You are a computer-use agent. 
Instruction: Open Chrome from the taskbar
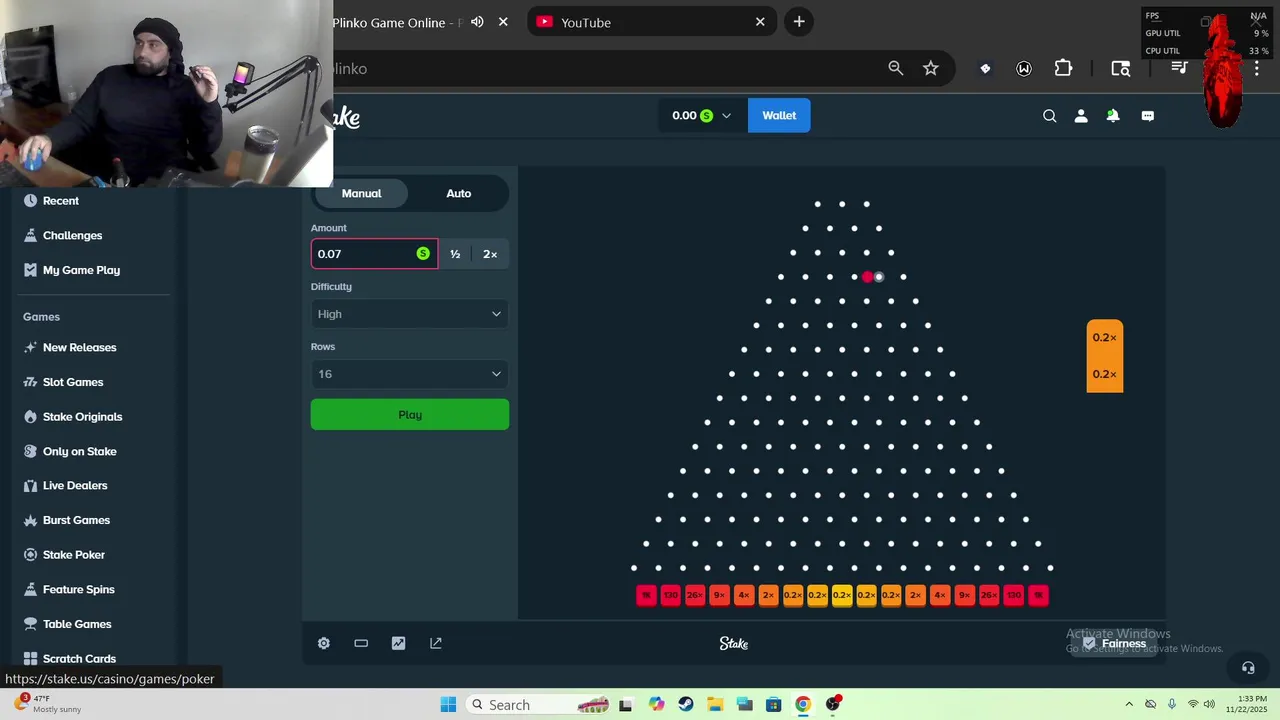[803, 705]
